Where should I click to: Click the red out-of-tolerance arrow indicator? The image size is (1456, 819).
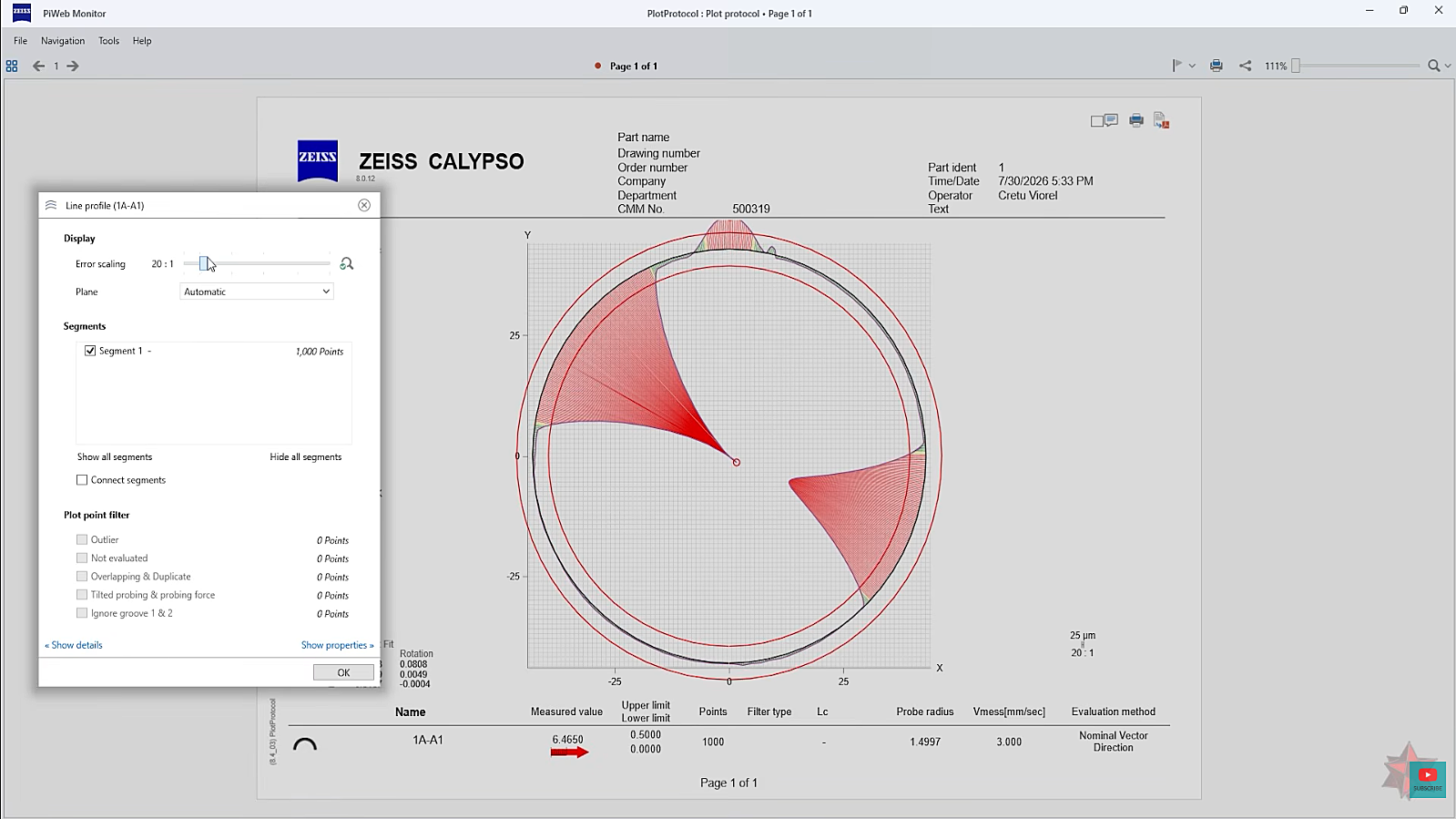pyautogui.click(x=570, y=752)
